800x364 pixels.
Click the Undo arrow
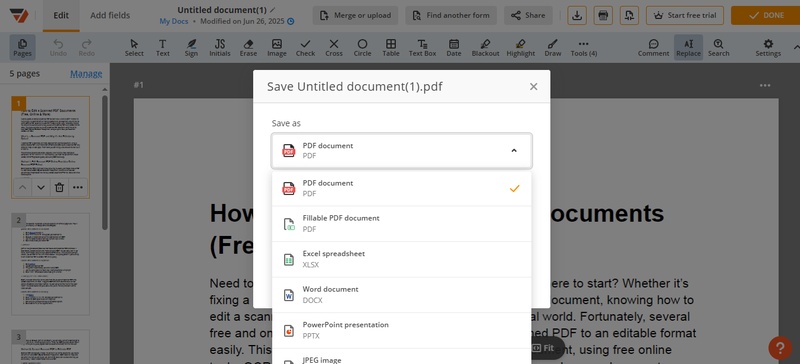pyautogui.click(x=58, y=47)
